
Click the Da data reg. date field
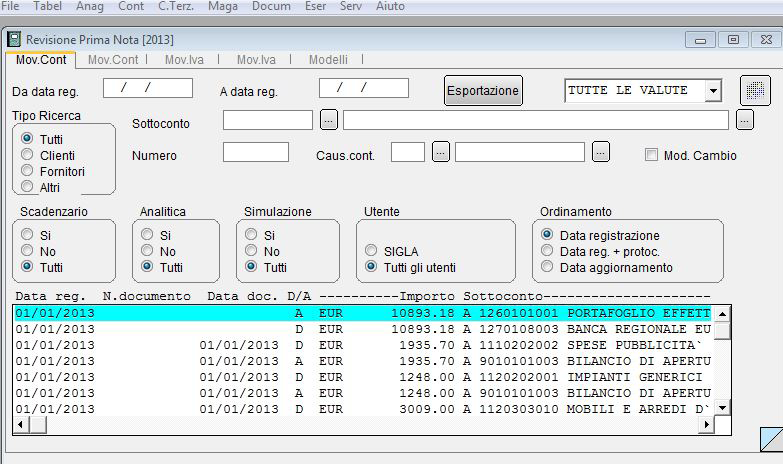pyautogui.click(x=148, y=88)
